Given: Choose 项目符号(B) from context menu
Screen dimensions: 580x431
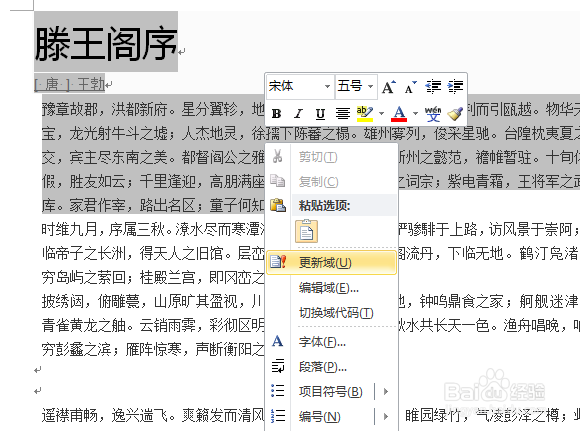Looking at the screenshot, I should click(331, 391).
